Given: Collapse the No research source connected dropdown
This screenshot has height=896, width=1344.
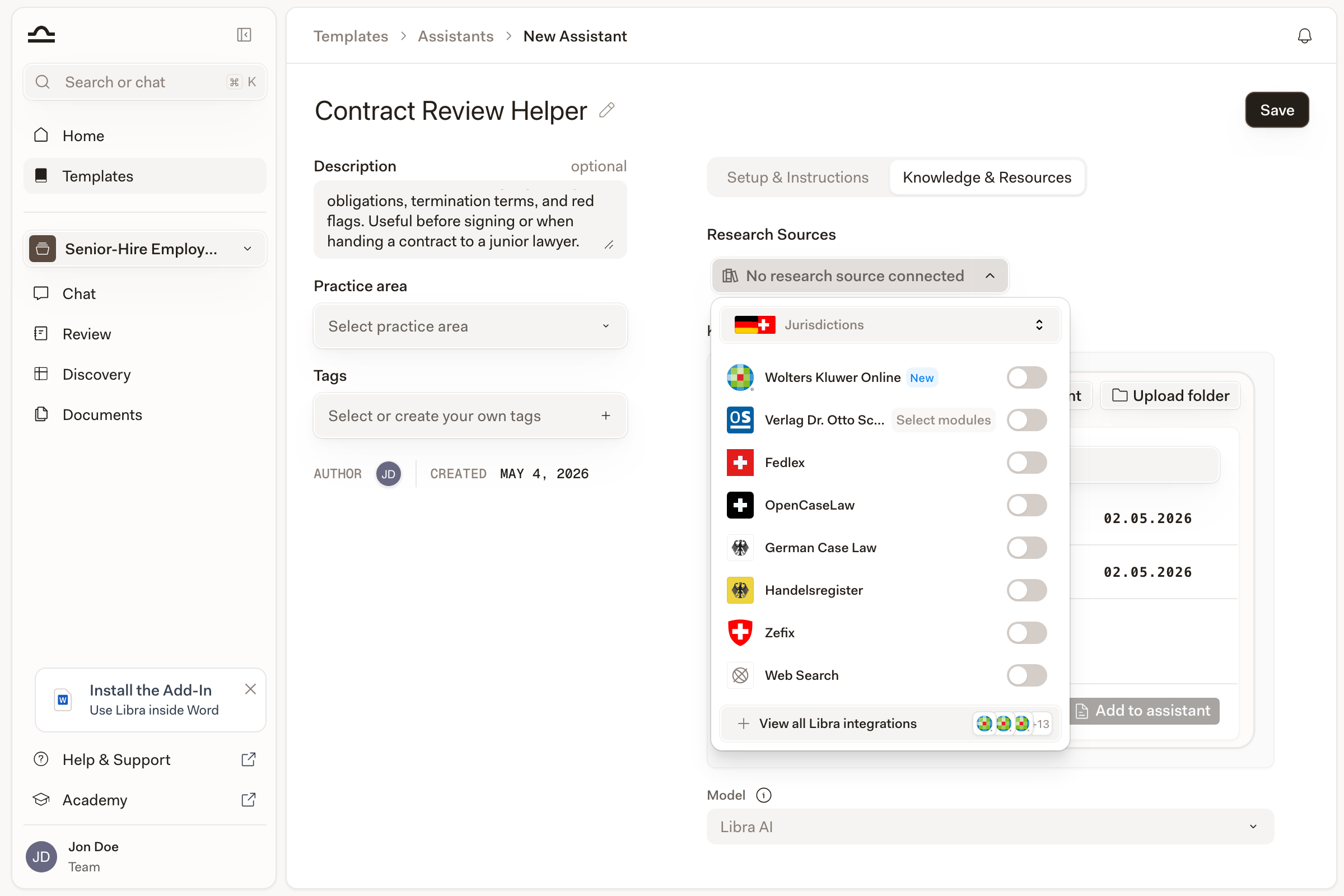Looking at the screenshot, I should pyautogui.click(x=860, y=276).
